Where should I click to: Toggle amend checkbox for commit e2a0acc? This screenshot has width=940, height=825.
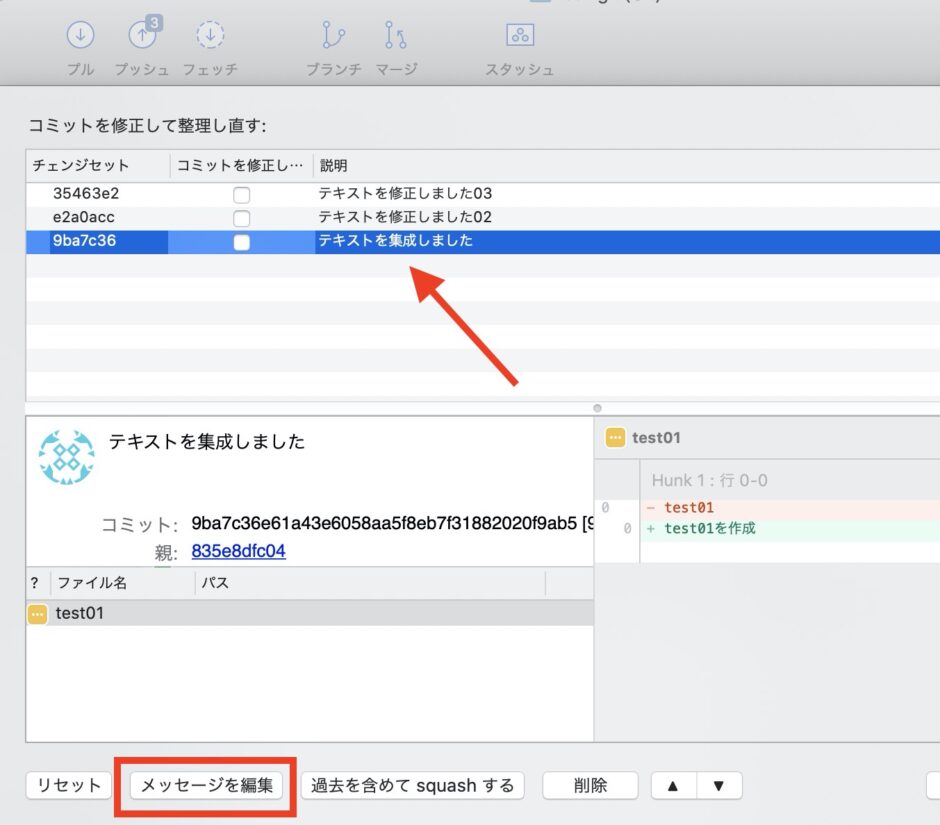click(242, 218)
